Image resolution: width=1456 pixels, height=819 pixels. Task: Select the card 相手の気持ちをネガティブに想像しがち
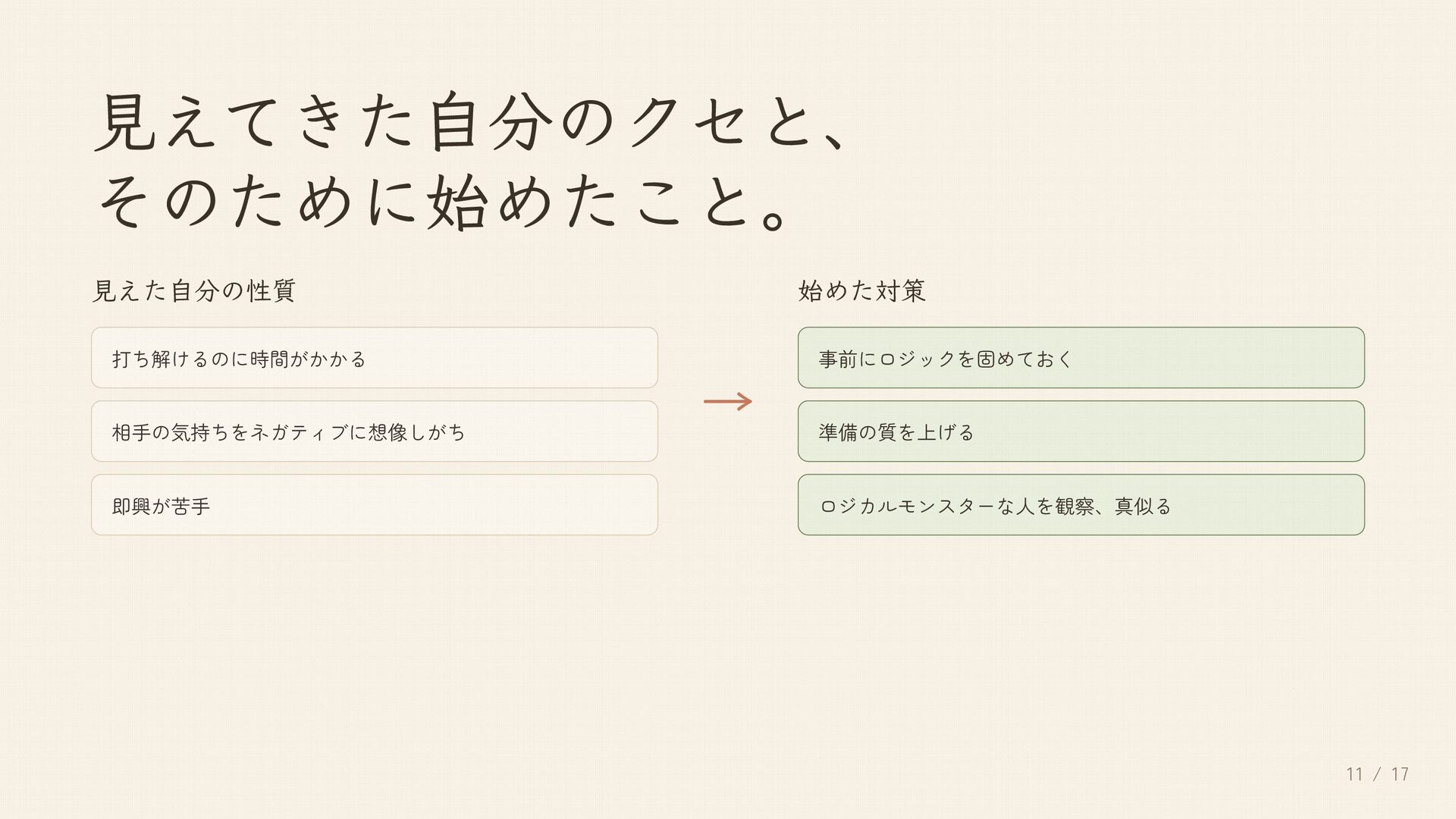click(374, 431)
